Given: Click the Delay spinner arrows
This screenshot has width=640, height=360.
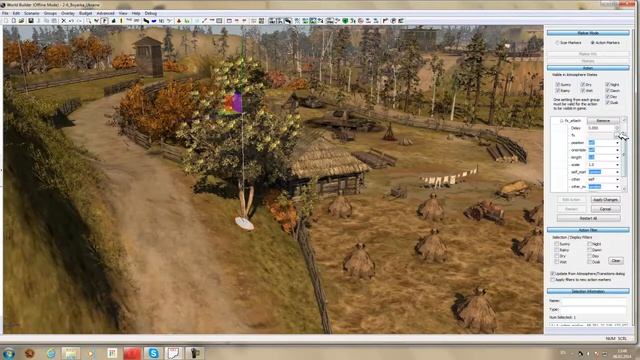Looking at the screenshot, I should (617, 128).
